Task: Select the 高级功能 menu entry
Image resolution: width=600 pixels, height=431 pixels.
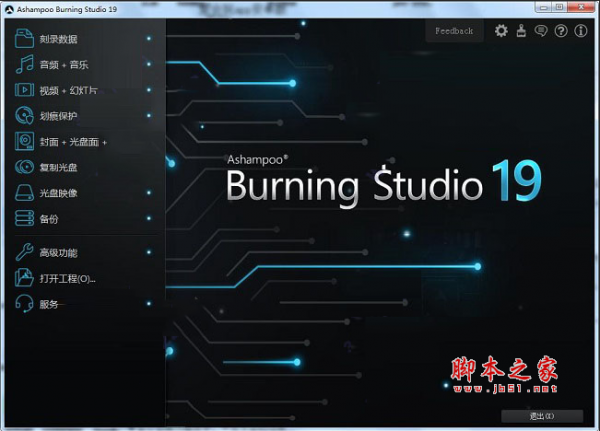Action: point(85,252)
